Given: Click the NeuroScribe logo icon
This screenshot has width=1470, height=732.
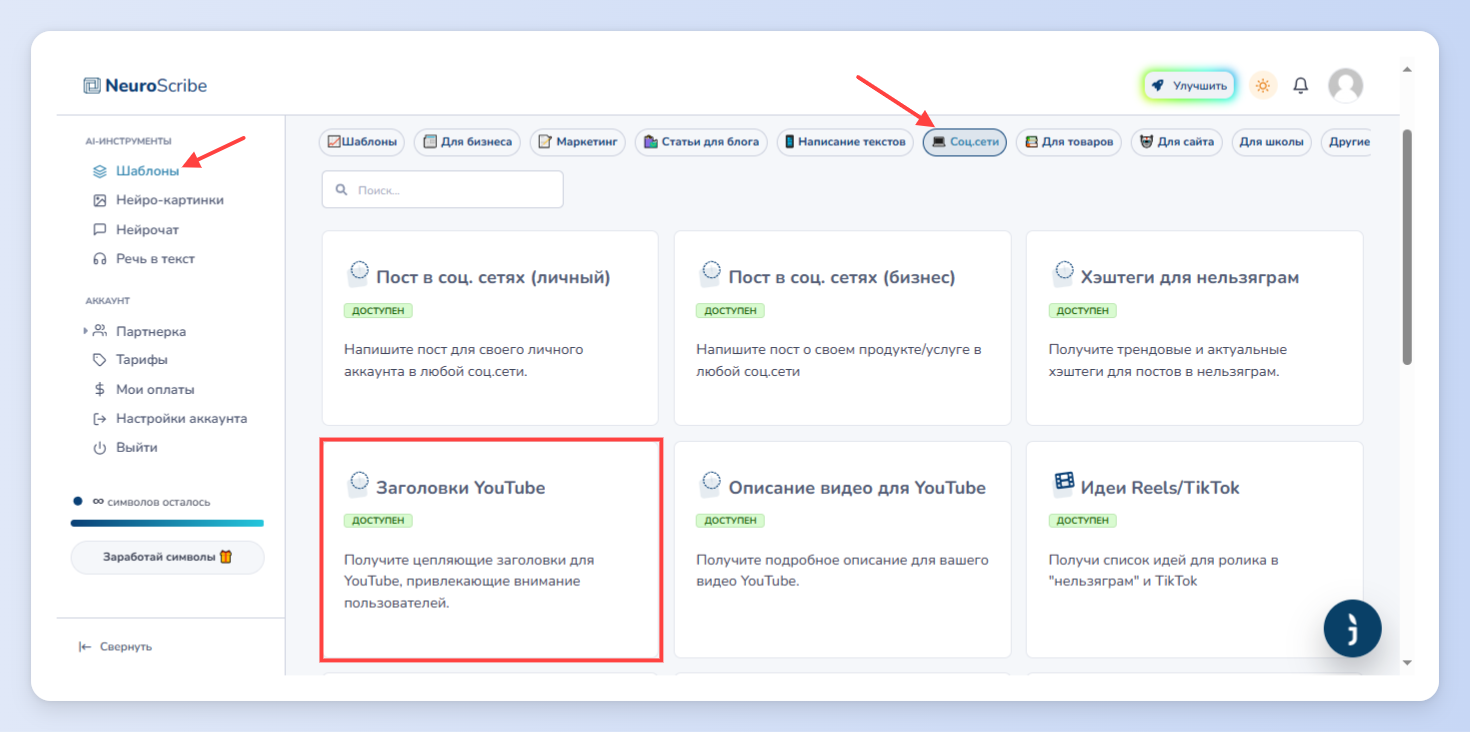Looking at the screenshot, I should [x=92, y=86].
